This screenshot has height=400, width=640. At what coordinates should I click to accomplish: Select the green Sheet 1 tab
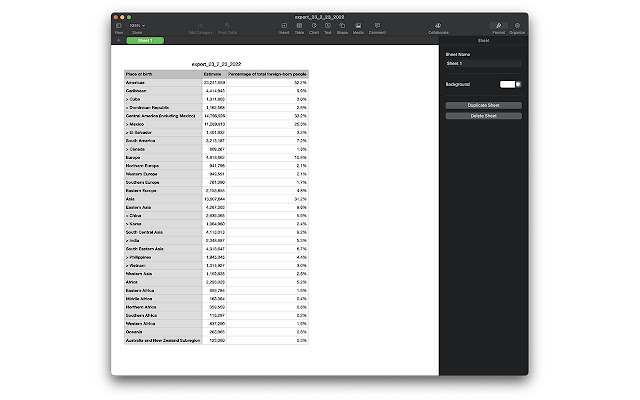pos(145,40)
